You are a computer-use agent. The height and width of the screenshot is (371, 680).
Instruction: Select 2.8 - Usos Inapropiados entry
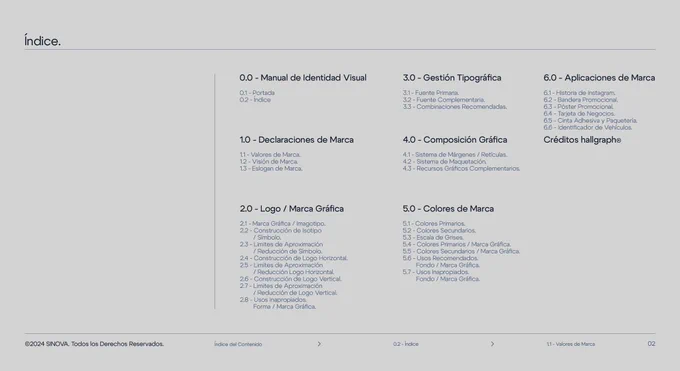tap(278, 303)
